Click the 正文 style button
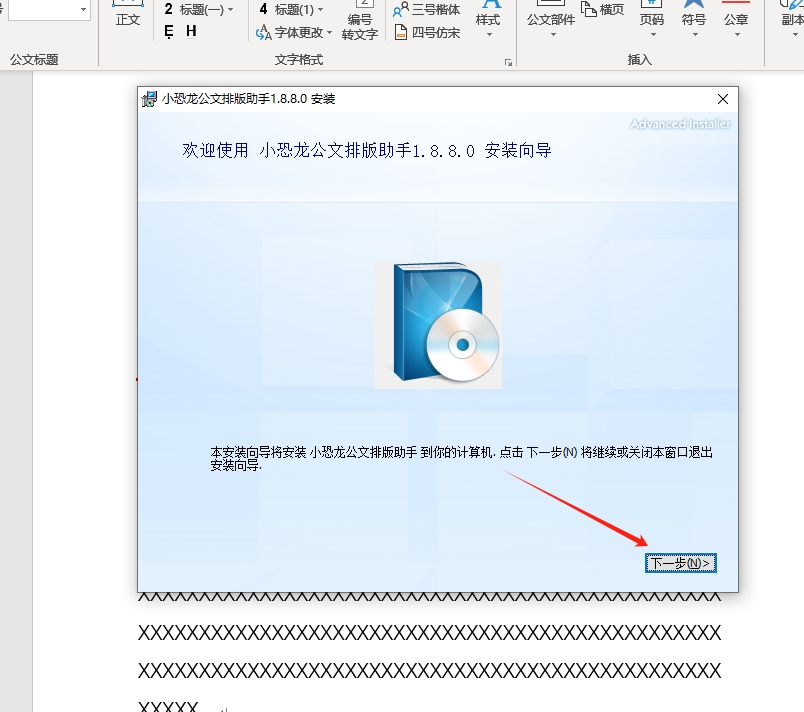804x712 pixels. (x=128, y=19)
